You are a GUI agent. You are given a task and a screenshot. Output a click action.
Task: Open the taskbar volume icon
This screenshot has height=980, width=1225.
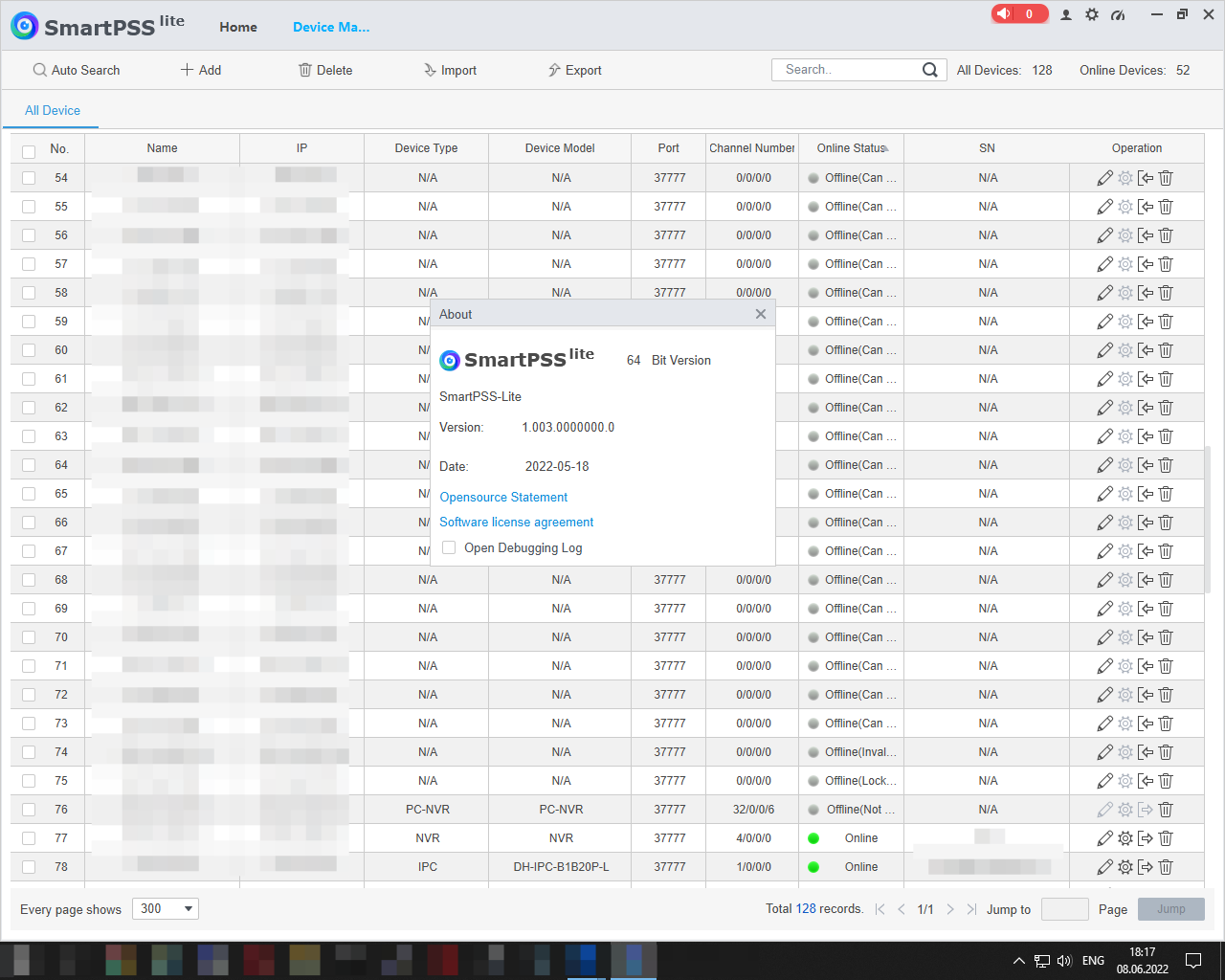click(1065, 961)
